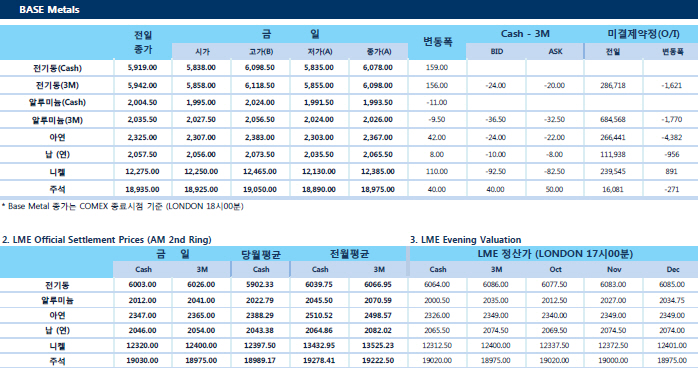The height and width of the screenshot is (368, 698).
Task: Click the 미결제약정(O/I) header
Action: pos(643,34)
